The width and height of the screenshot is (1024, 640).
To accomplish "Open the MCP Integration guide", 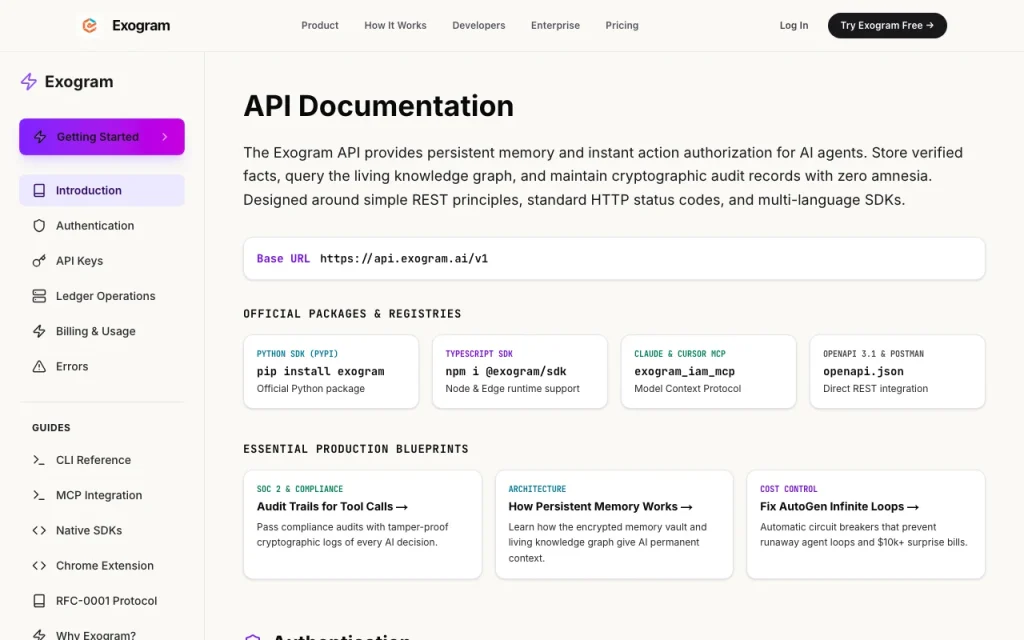I will (x=102, y=495).
